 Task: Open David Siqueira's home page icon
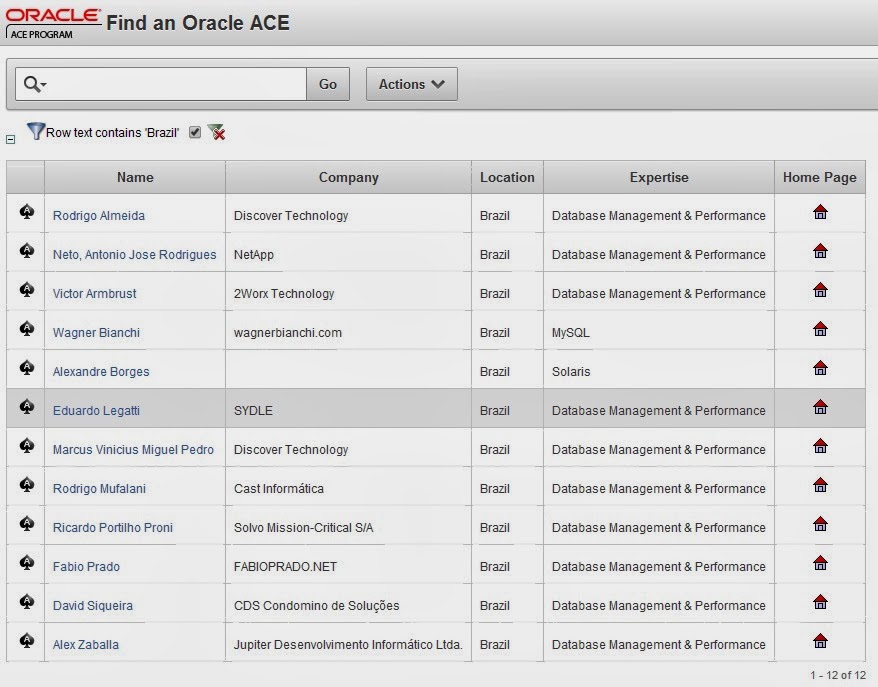(820, 602)
